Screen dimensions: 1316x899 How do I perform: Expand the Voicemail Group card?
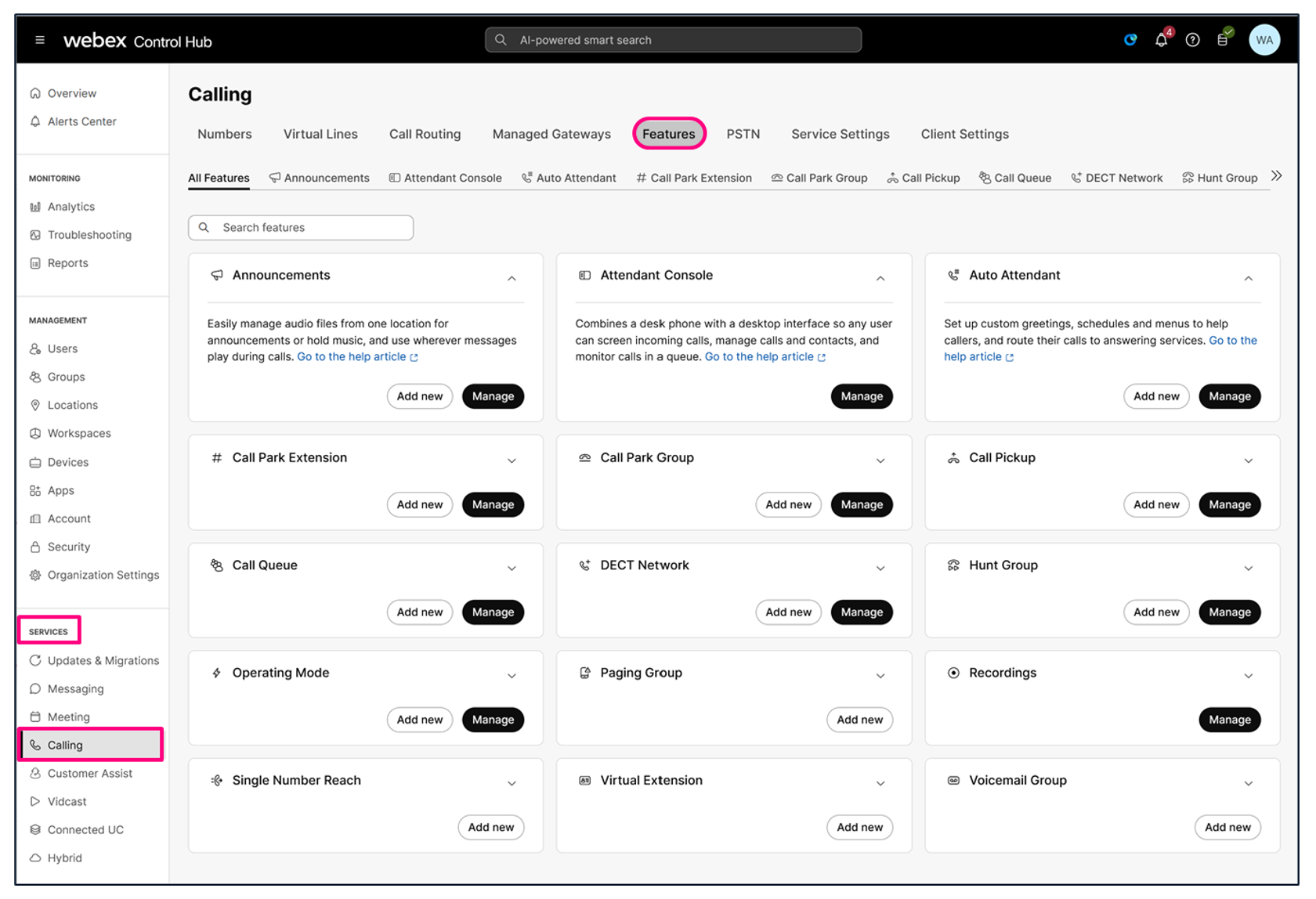point(1249,783)
